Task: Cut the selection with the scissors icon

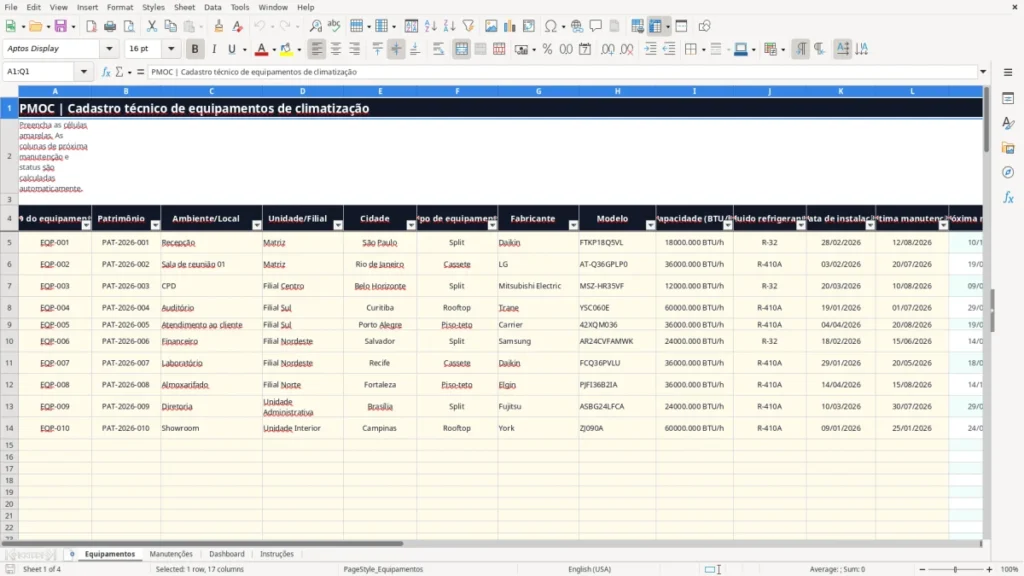Action: click(152, 26)
